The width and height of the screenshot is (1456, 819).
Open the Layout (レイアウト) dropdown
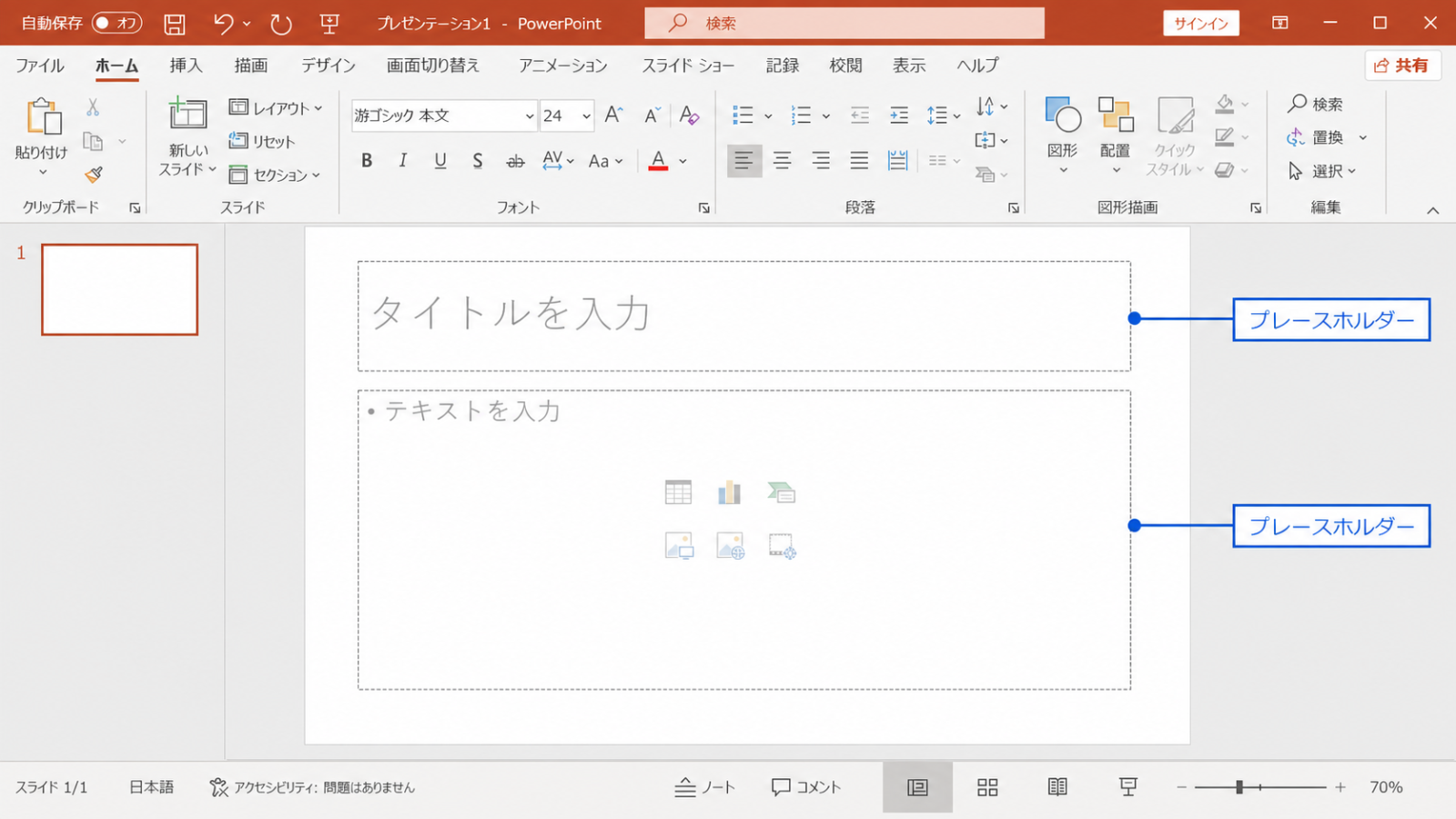point(276,108)
